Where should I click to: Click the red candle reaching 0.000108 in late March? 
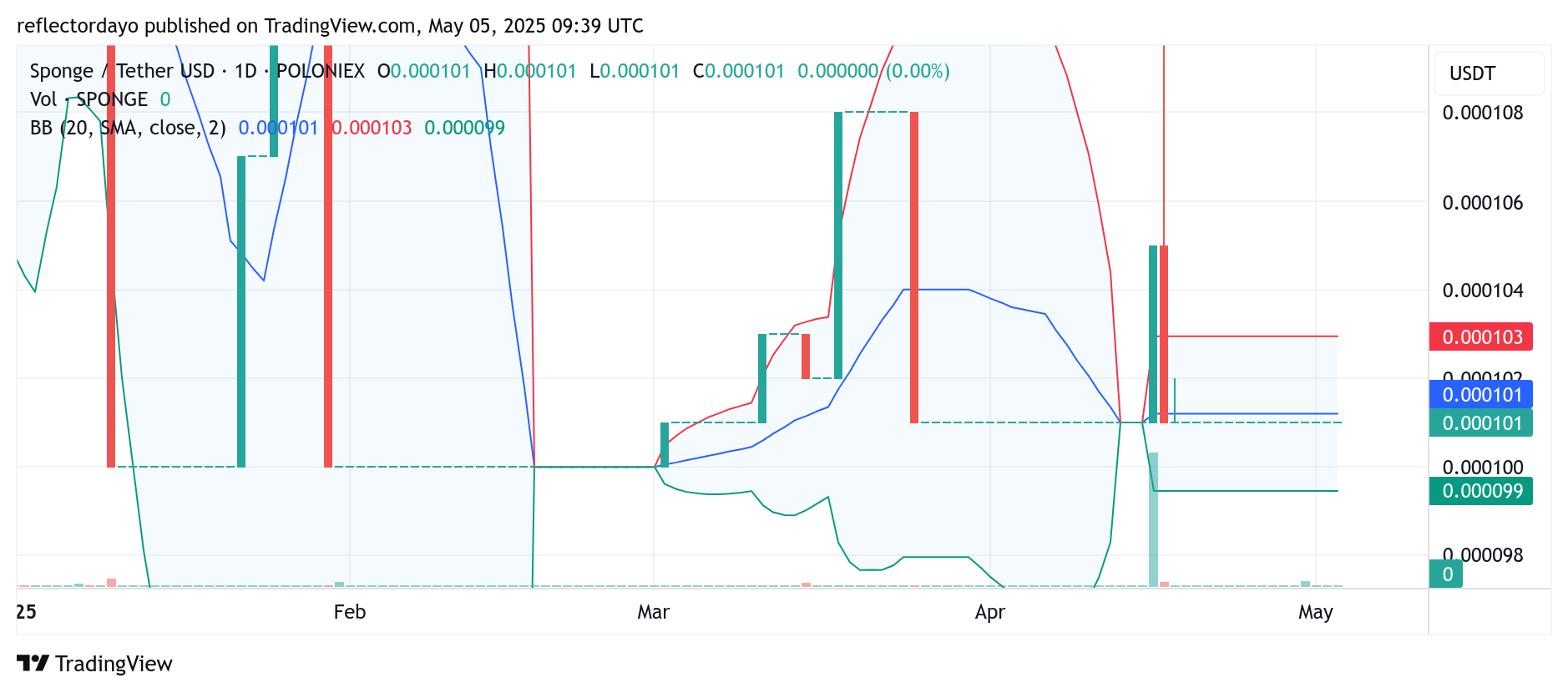[914, 267]
